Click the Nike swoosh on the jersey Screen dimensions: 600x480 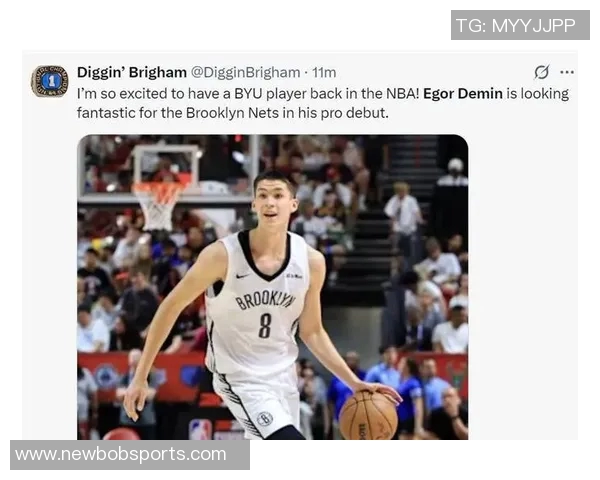tap(243, 276)
